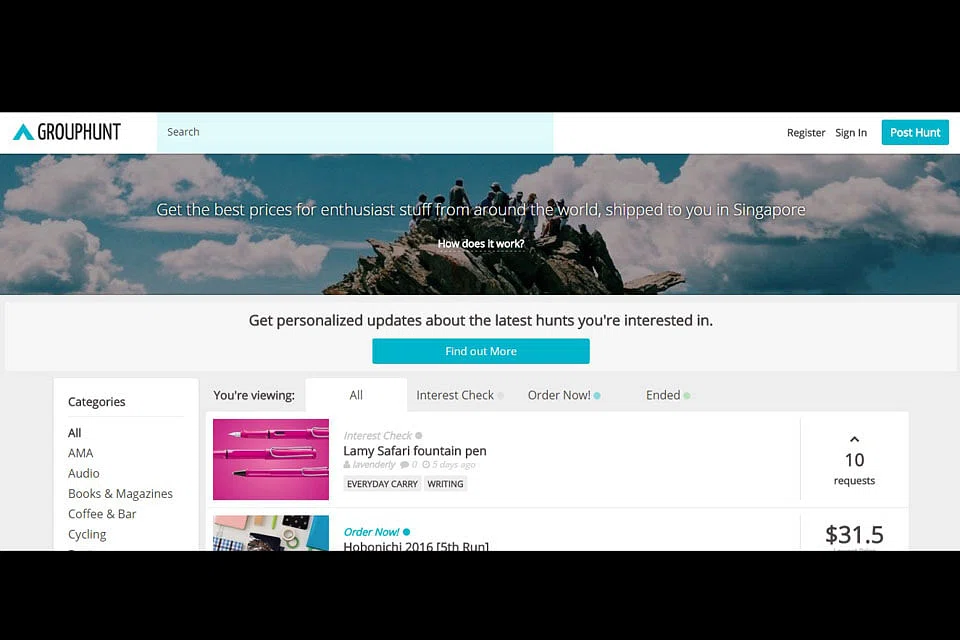Click the clock icon next to 5 days ago

[x=426, y=465]
